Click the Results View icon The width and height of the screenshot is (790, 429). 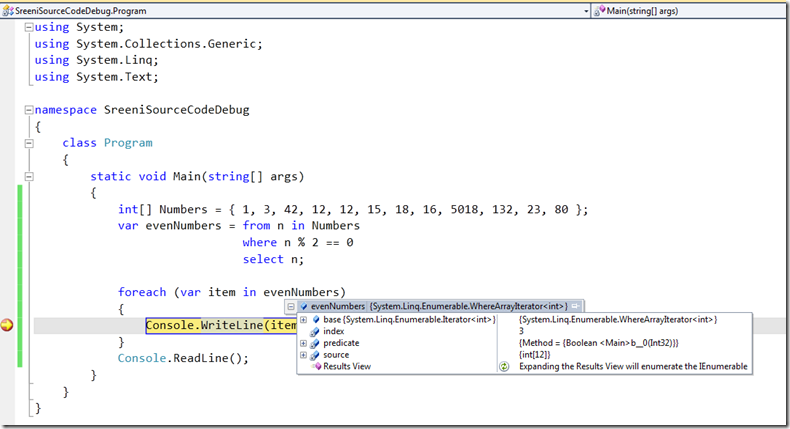(316, 367)
